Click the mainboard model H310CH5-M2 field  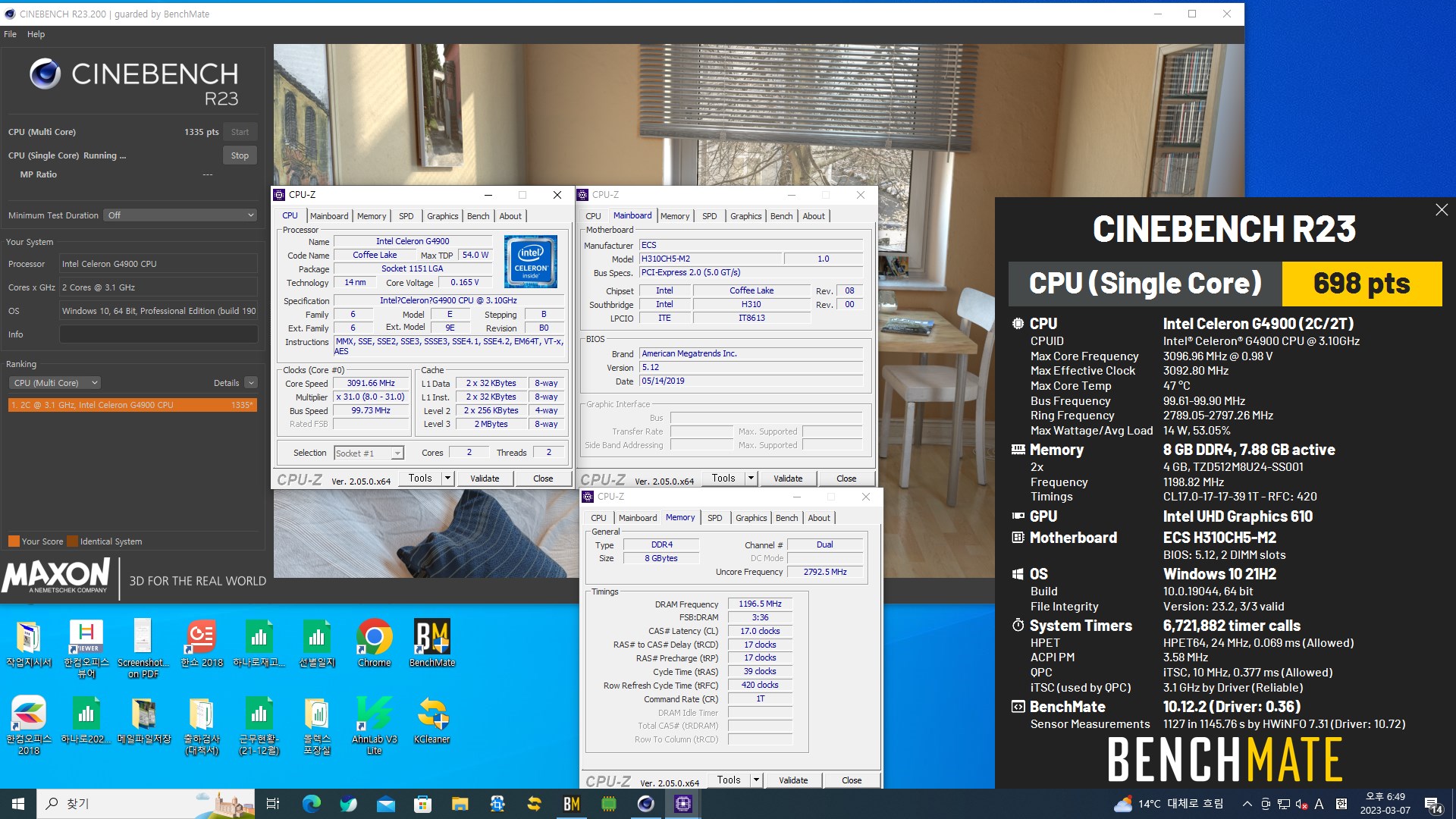[711, 259]
